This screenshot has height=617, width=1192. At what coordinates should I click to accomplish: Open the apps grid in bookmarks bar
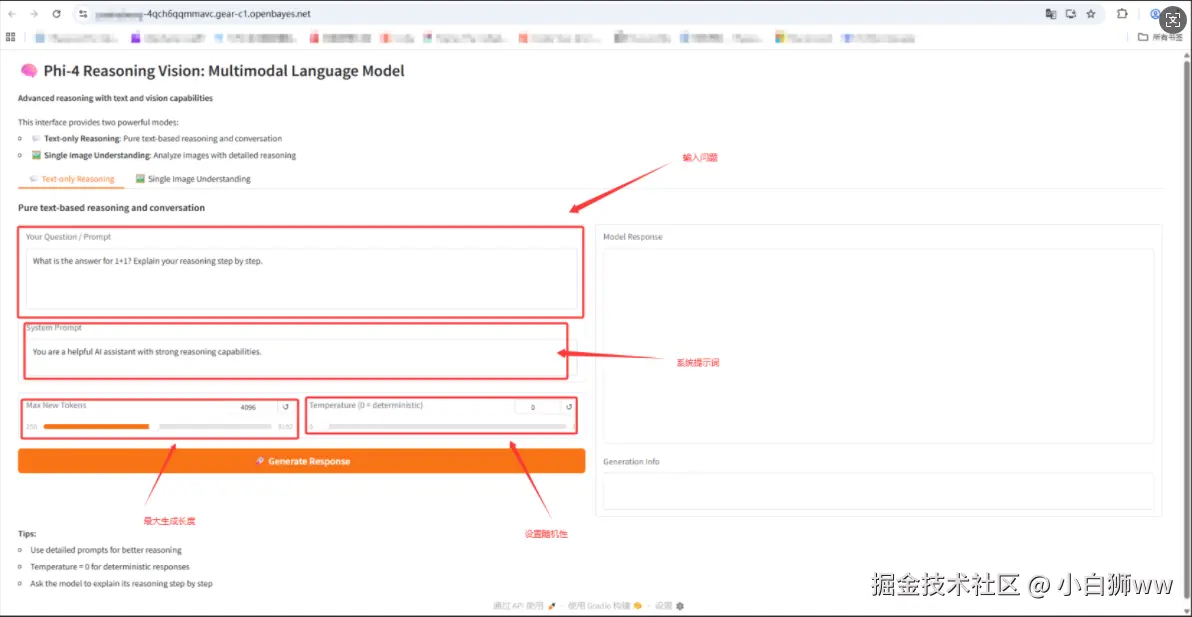tap(11, 36)
